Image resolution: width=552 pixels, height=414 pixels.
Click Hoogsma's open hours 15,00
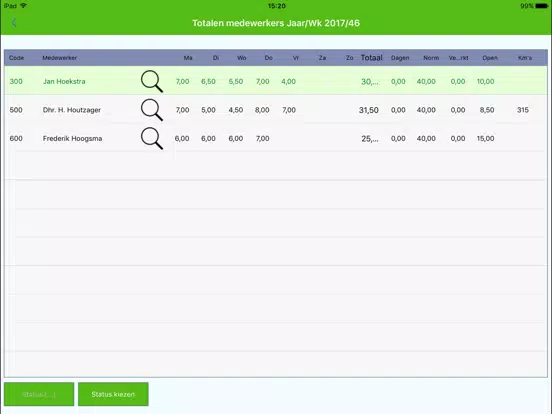point(485,138)
